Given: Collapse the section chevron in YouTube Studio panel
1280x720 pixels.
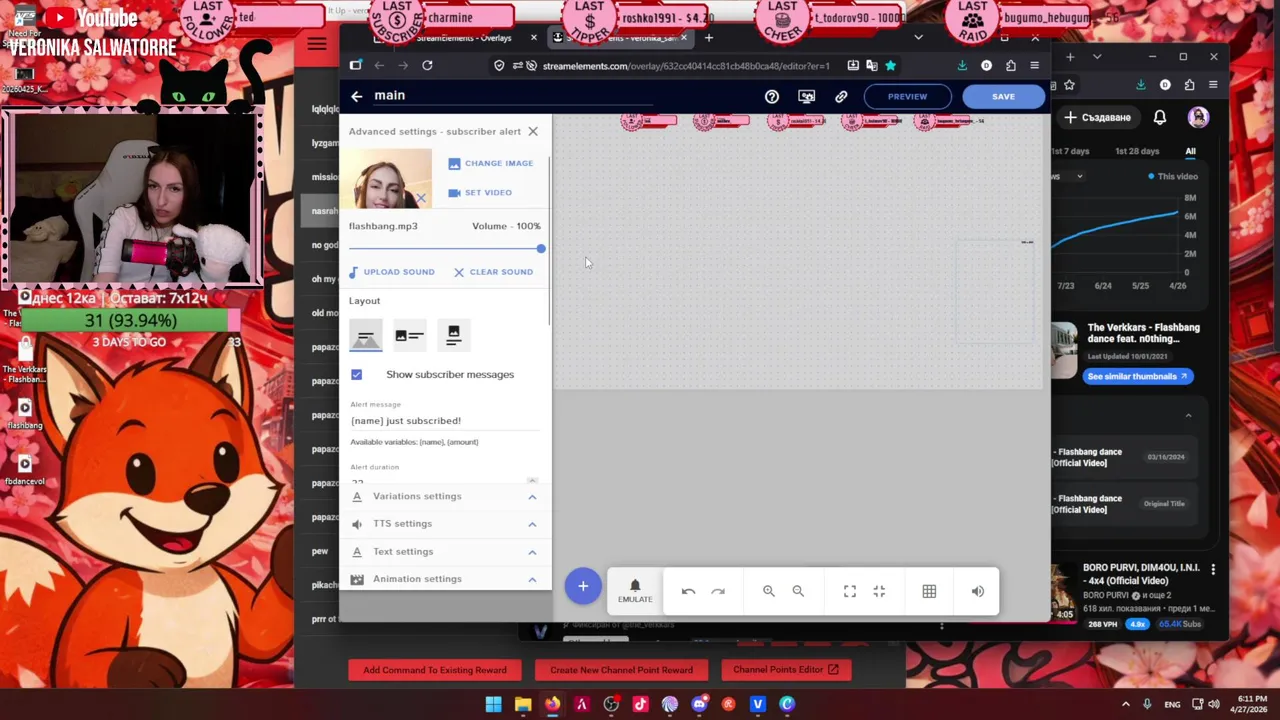Looking at the screenshot, I should tap(1188, 416).
